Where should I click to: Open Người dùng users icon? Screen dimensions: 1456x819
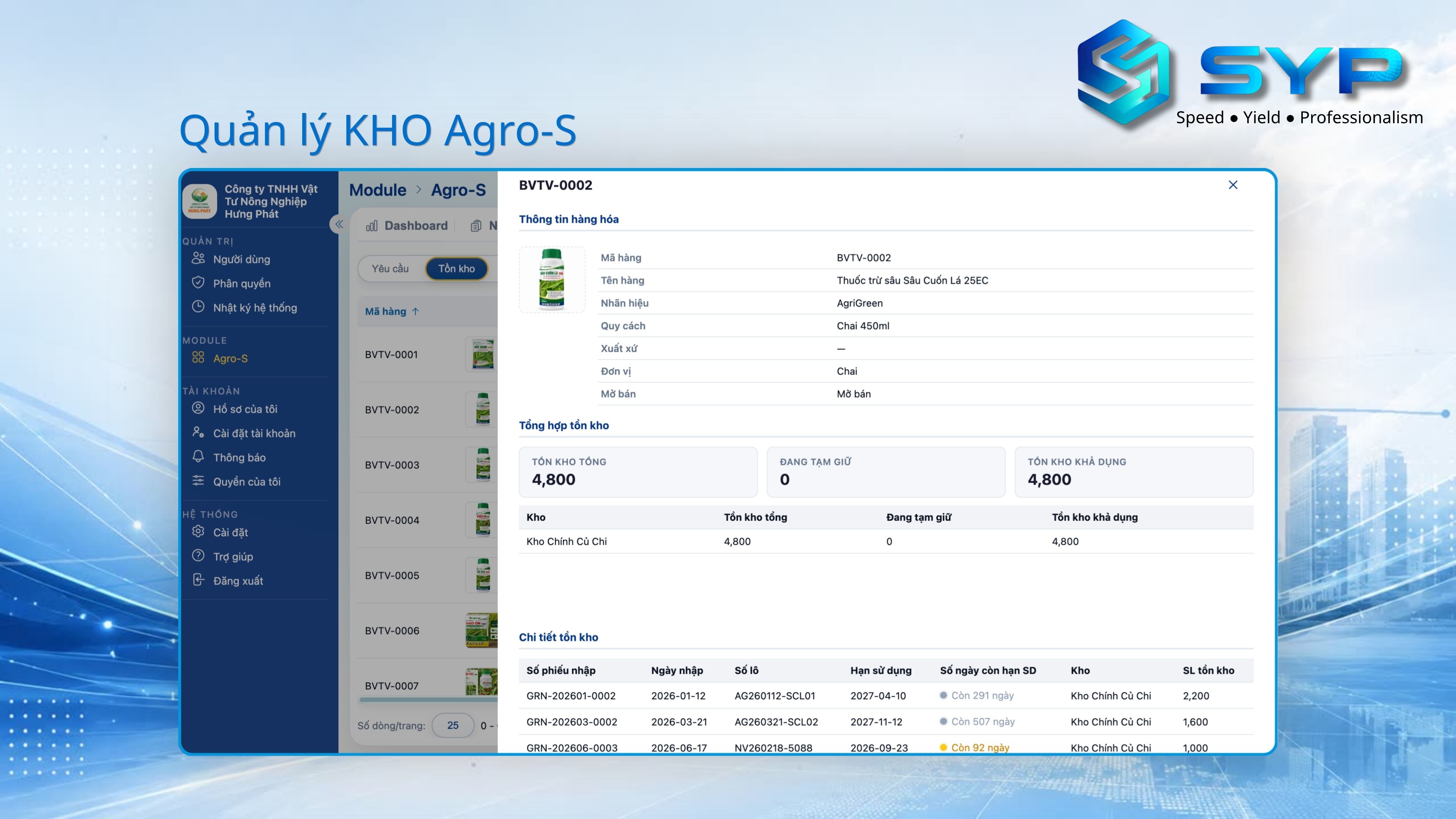(198, 258)
